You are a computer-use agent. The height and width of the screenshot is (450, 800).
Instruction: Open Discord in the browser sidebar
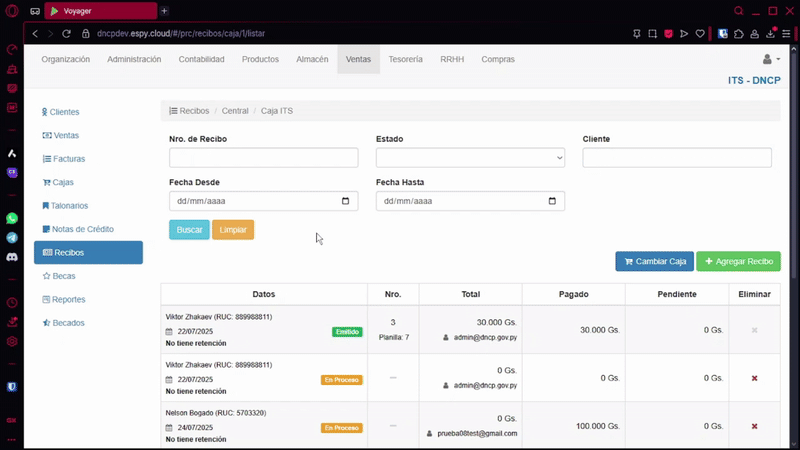12,257
